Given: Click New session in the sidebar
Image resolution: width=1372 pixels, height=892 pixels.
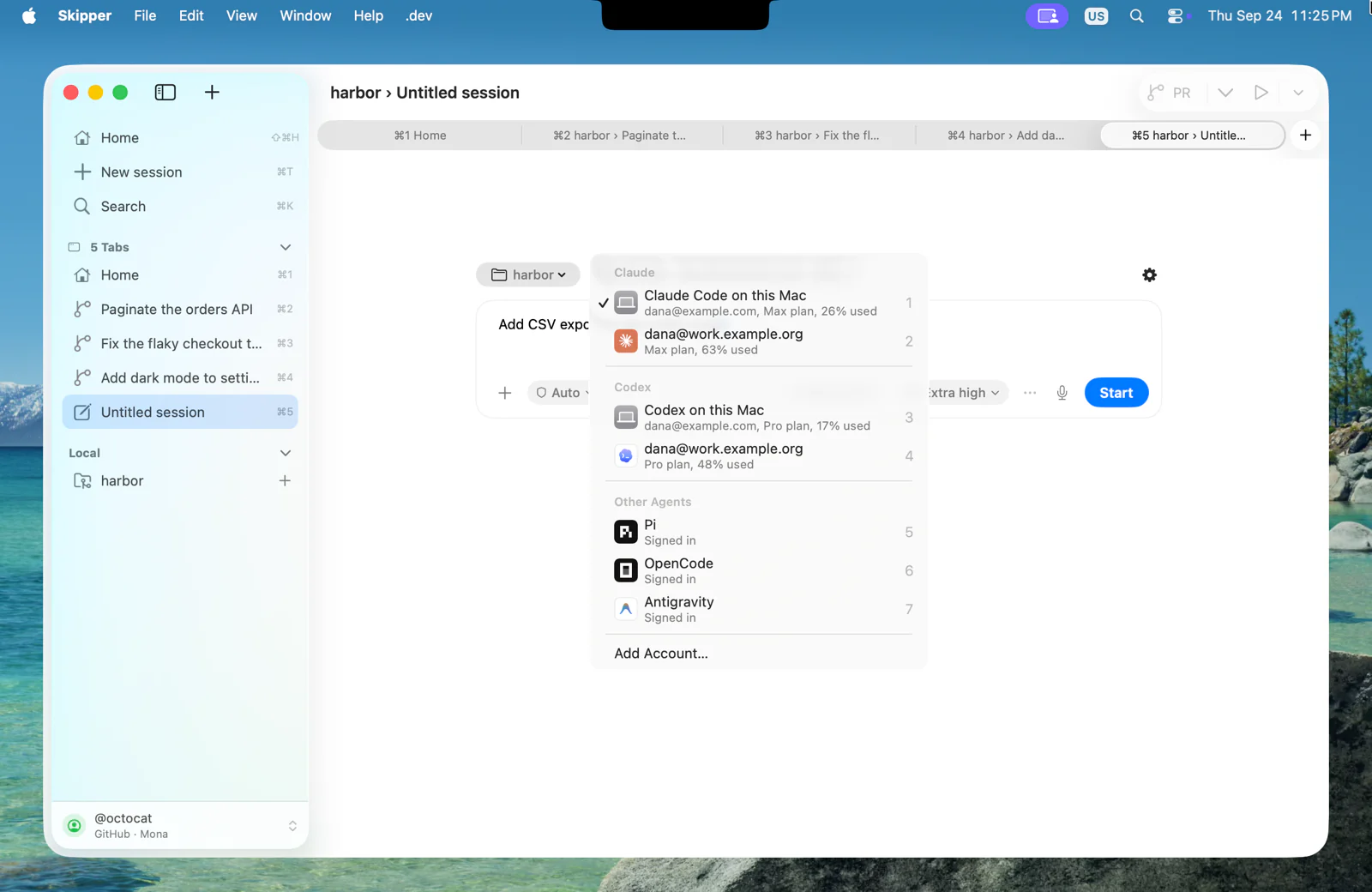Looking at the screenshot, I should (180, 172).
